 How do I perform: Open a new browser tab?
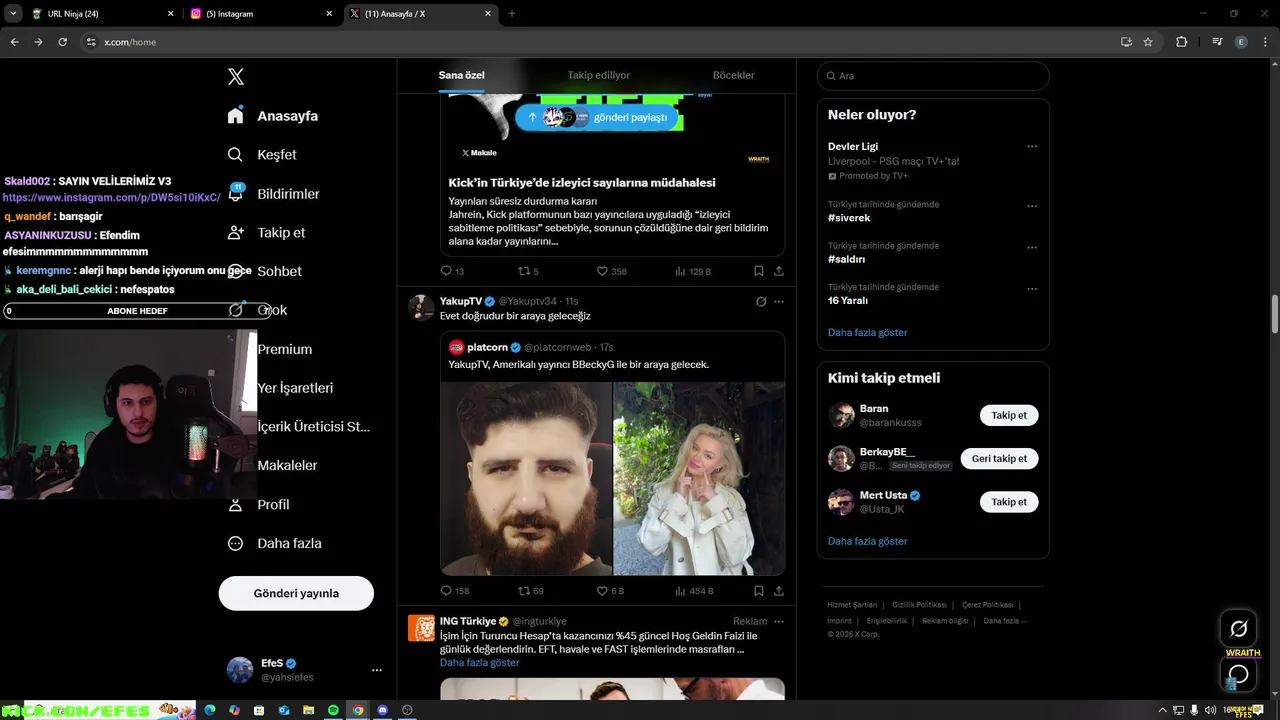[x=512, y=14]
